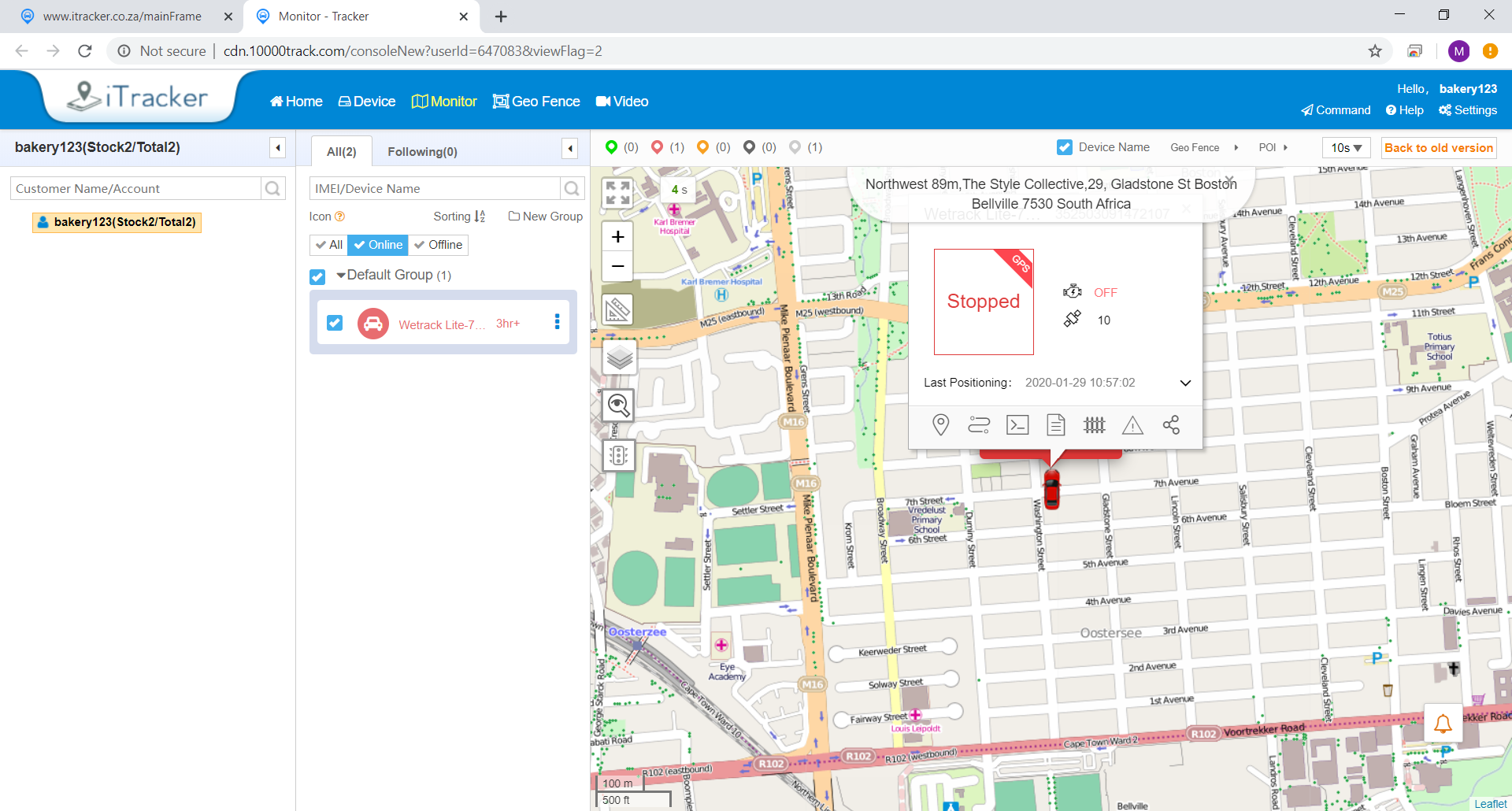The height and width of the screenshot is (811, 1512).
Task: Open the 10s refresh interval dropdown
Action: tap(1346, 148)
